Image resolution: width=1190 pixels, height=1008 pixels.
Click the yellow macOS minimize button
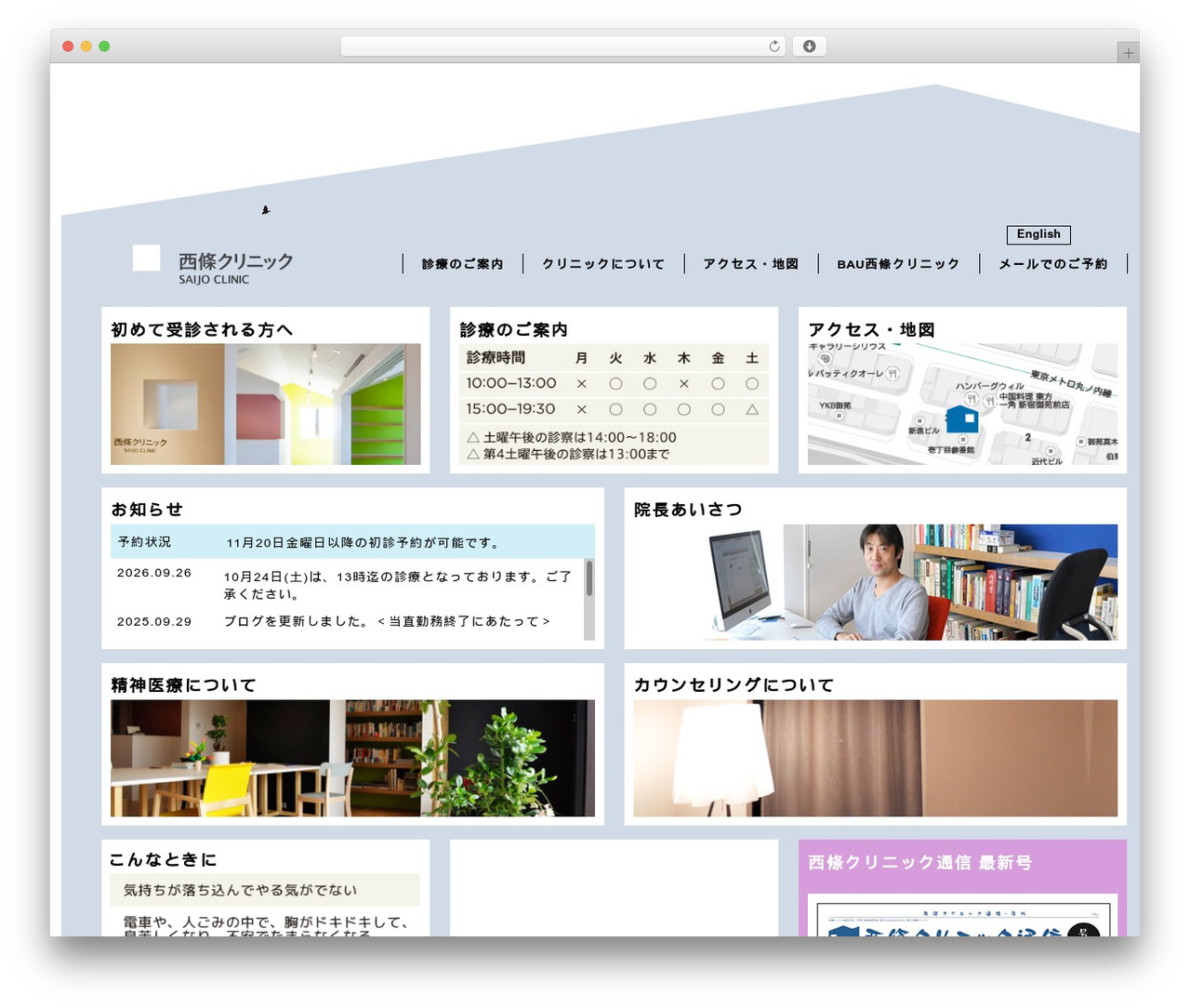[86, 46]
